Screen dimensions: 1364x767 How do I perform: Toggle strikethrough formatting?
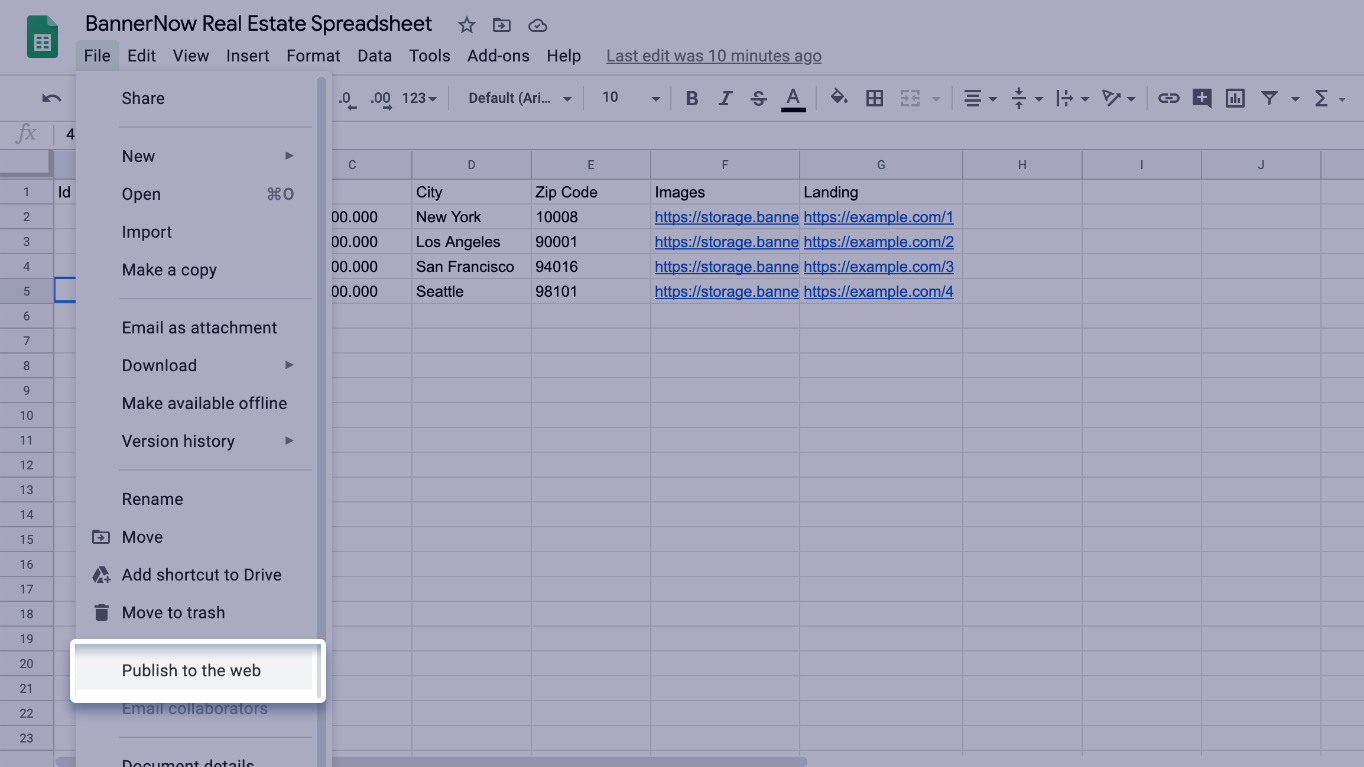[759, 98]
